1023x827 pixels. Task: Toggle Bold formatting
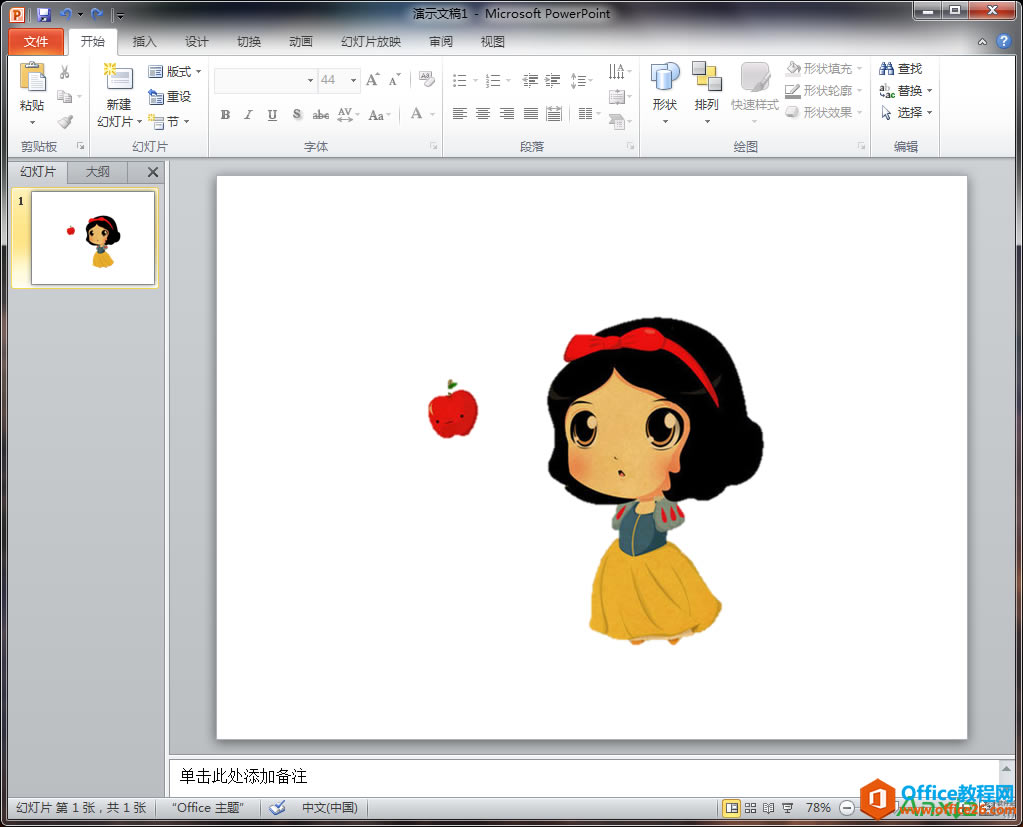(225, 115)
